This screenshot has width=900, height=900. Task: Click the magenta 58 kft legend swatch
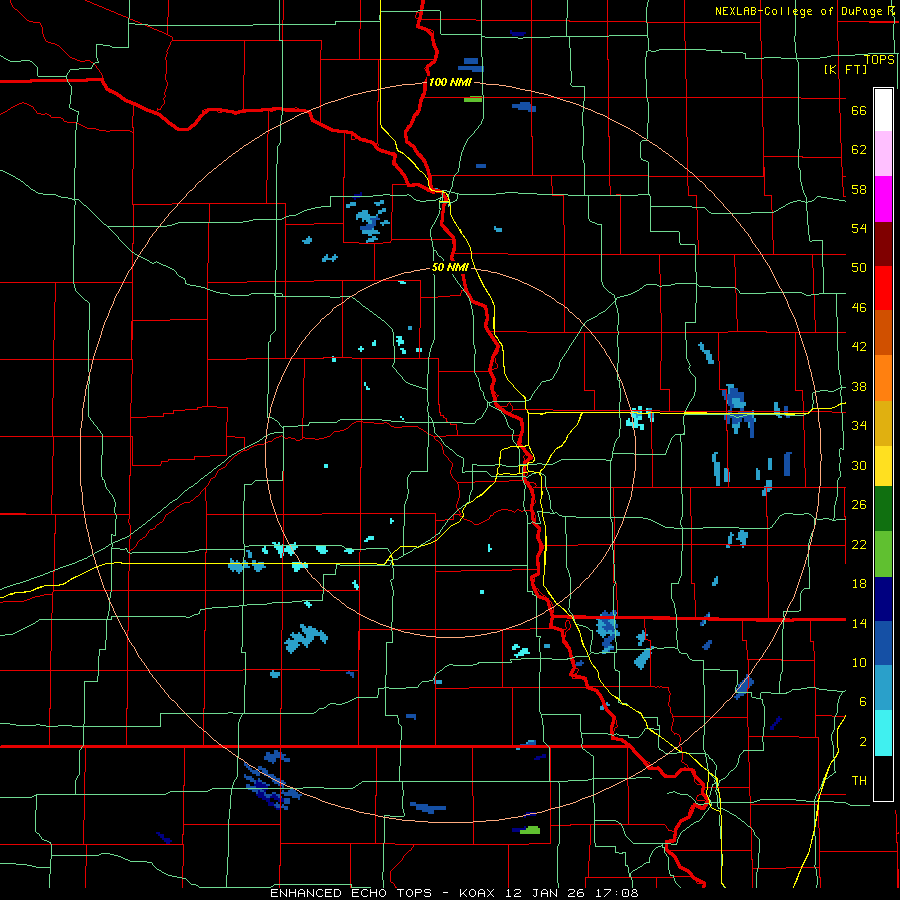(x=883, y=199)
